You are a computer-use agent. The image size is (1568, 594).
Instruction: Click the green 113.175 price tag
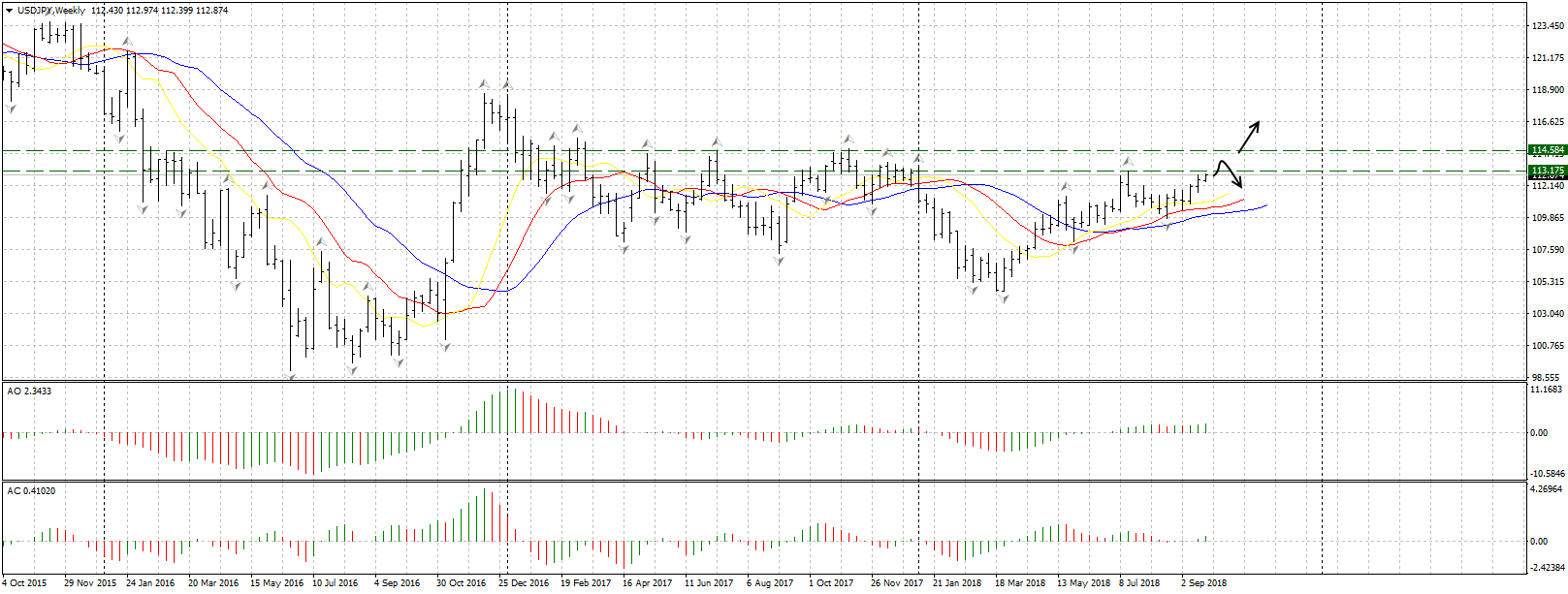1547,171
